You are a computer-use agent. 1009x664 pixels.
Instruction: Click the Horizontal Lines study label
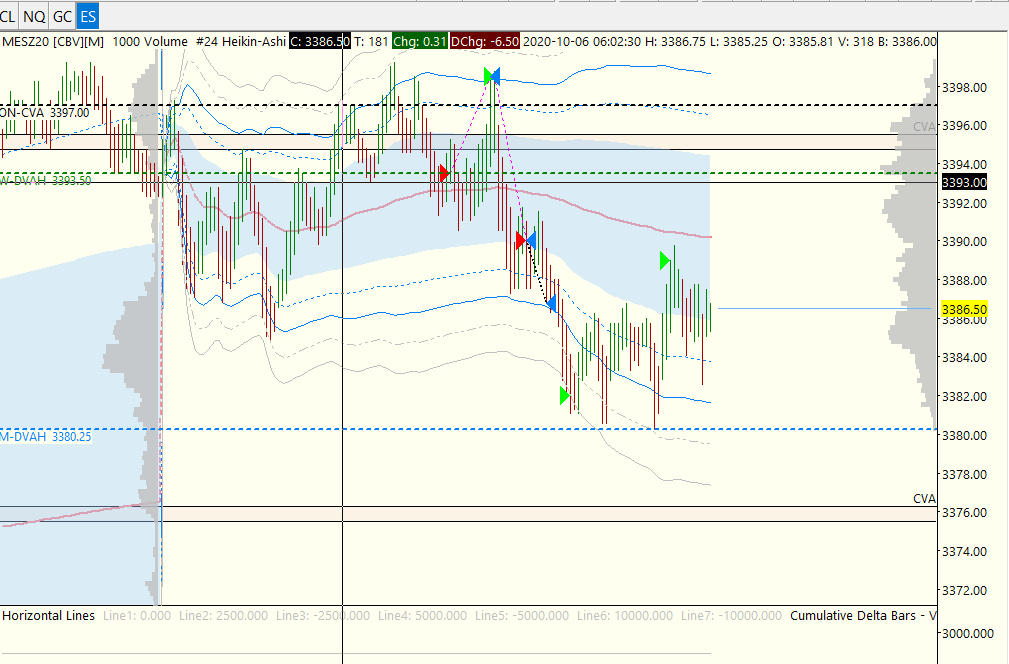pyautogui.click(x=48, y=616)
